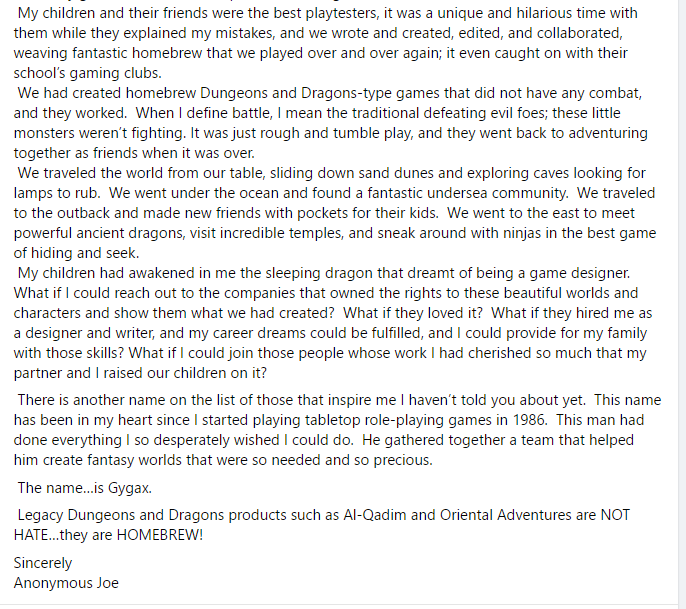The height and width of the screenshot is (609, 686).
Task: Click the phrase "sleeping dragon"
Action: coord(329,274)
